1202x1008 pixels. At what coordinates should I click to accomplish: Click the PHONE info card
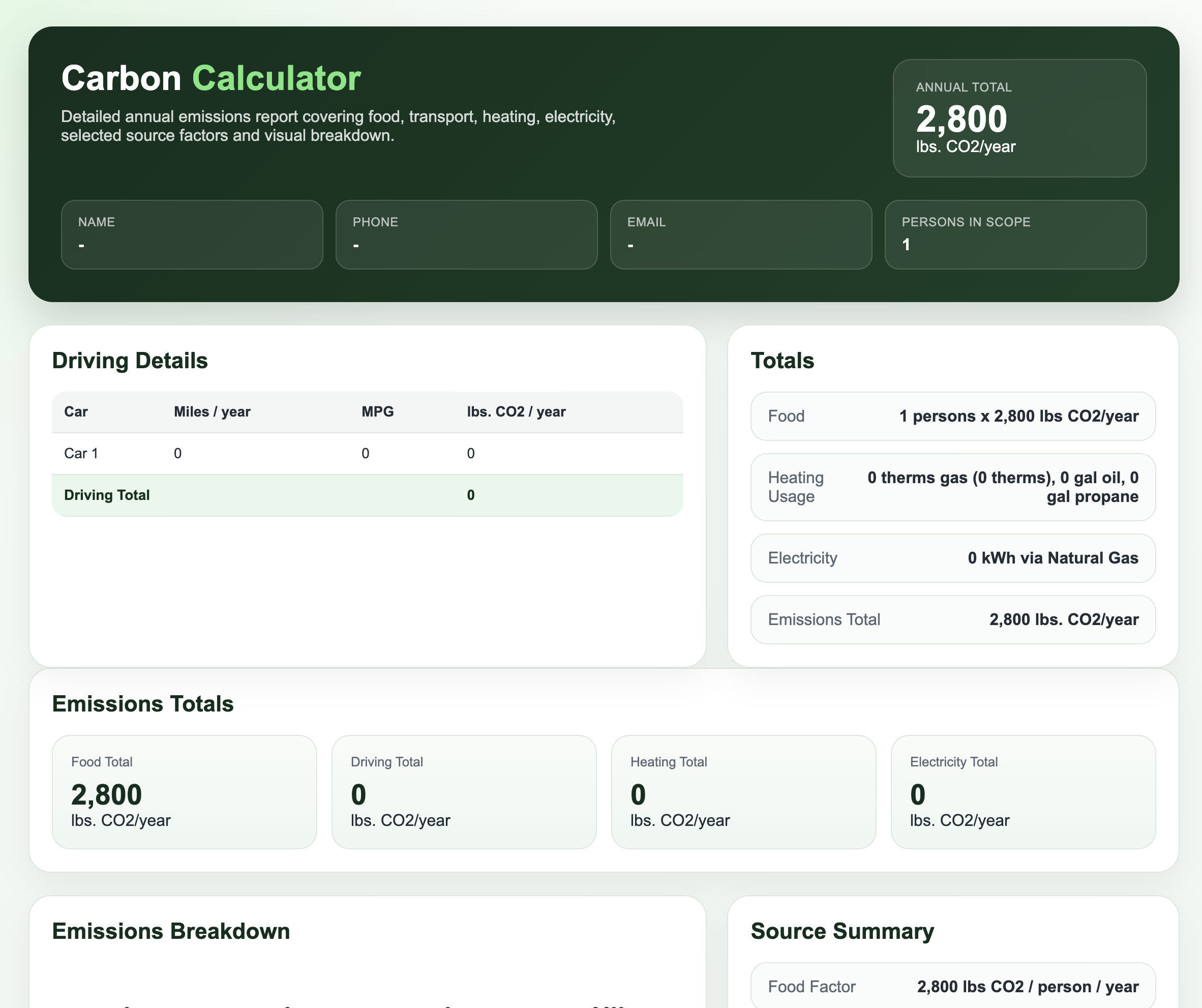click(x=466, y=234)
